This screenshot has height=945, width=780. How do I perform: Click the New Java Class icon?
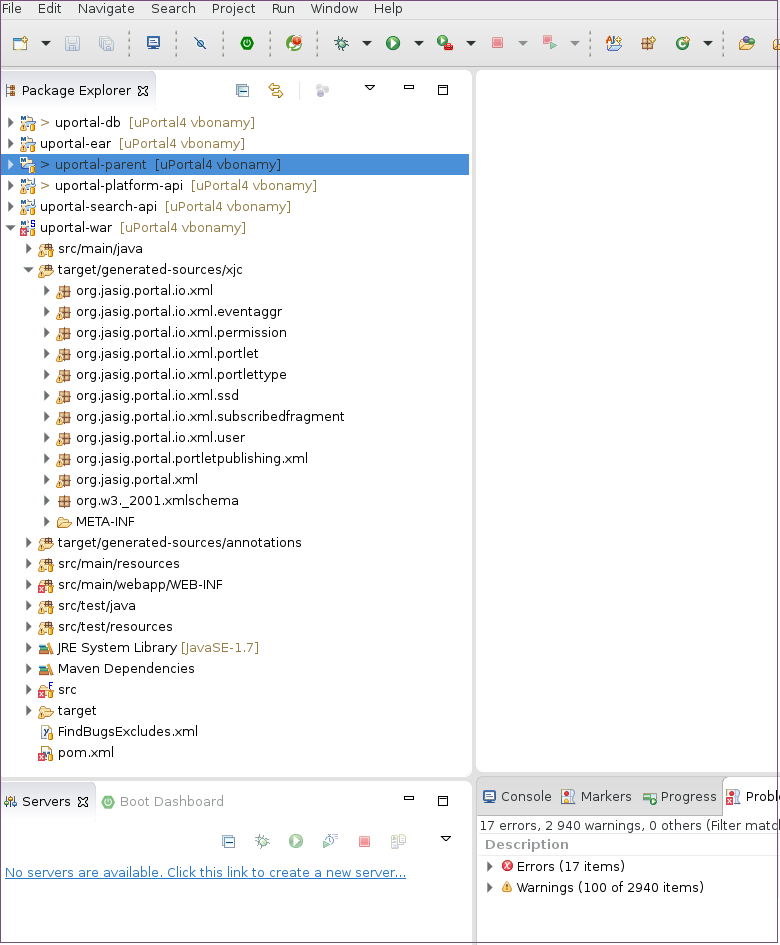point(683,43)
